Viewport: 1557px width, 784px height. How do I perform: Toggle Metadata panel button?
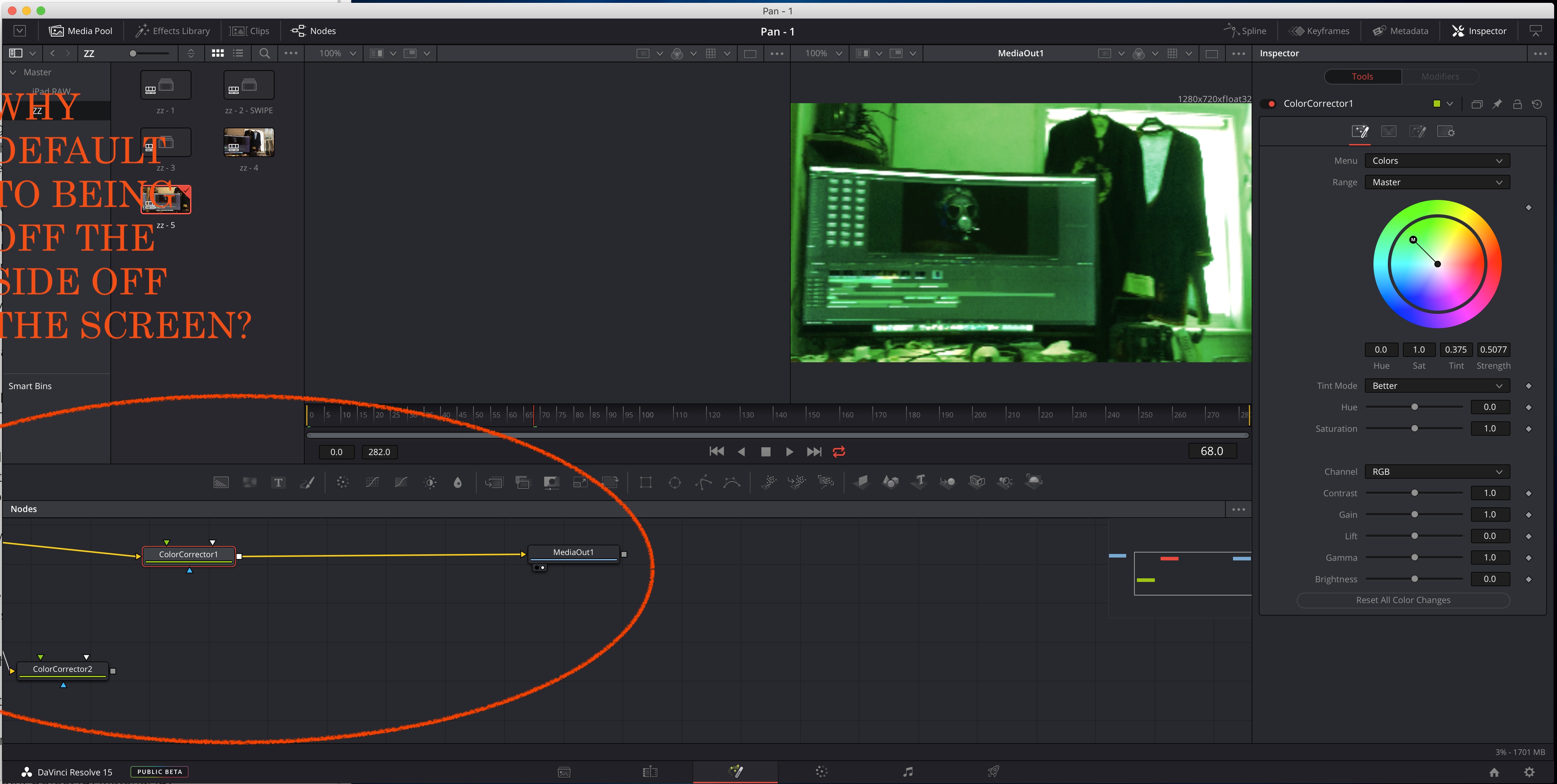pos(1400,31)
